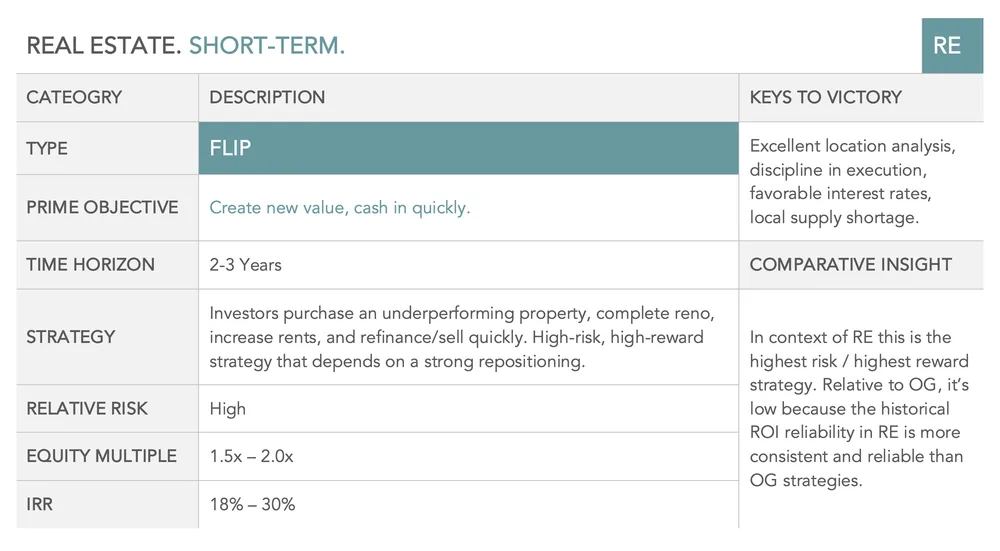Click 'Create new value, cash in quickly' text
The height and width of the screenshot is (551, 1000).
click(x=339, y=208)
